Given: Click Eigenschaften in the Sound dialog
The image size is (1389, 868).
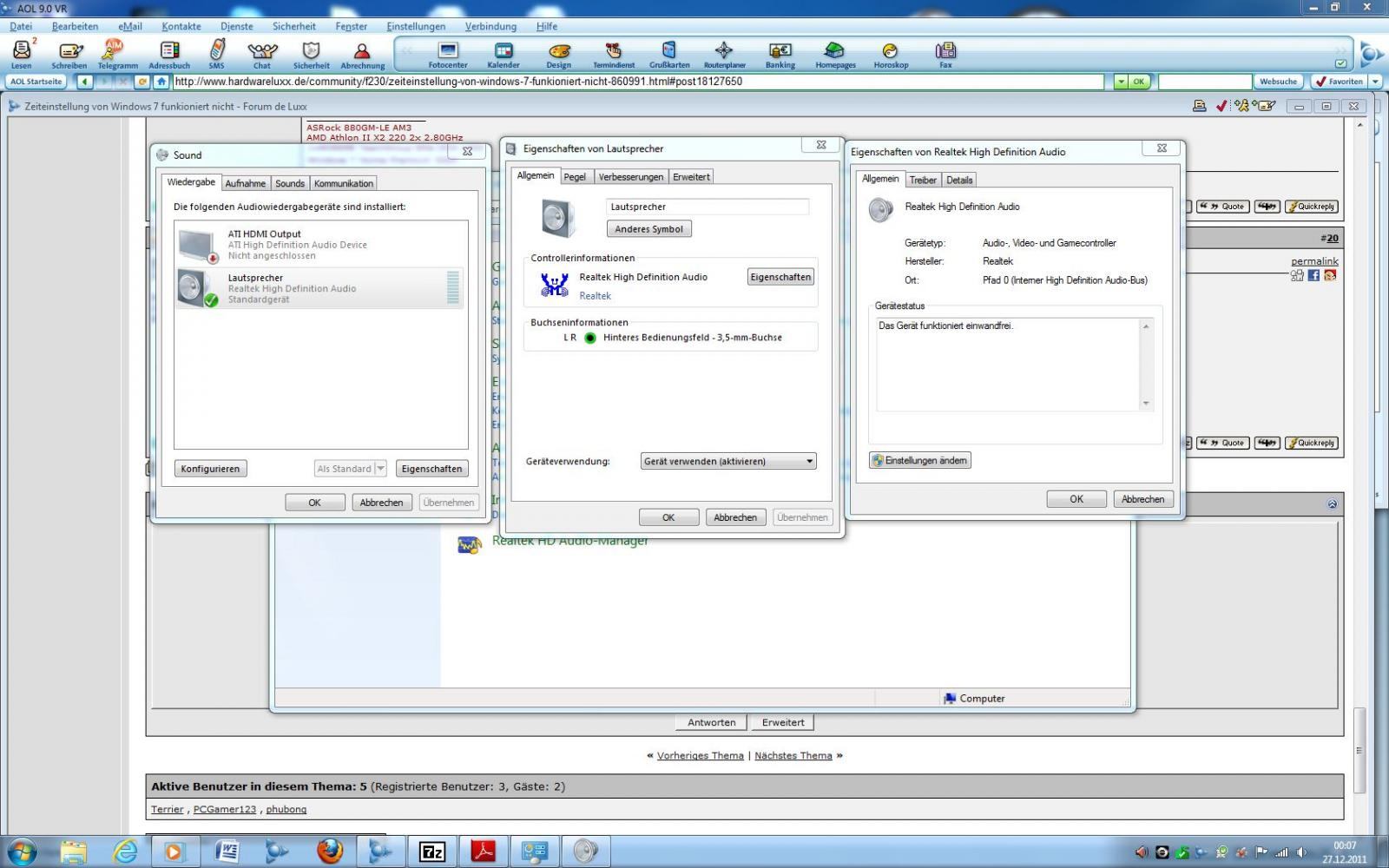Looking at the screenshot, I should 431,469.
